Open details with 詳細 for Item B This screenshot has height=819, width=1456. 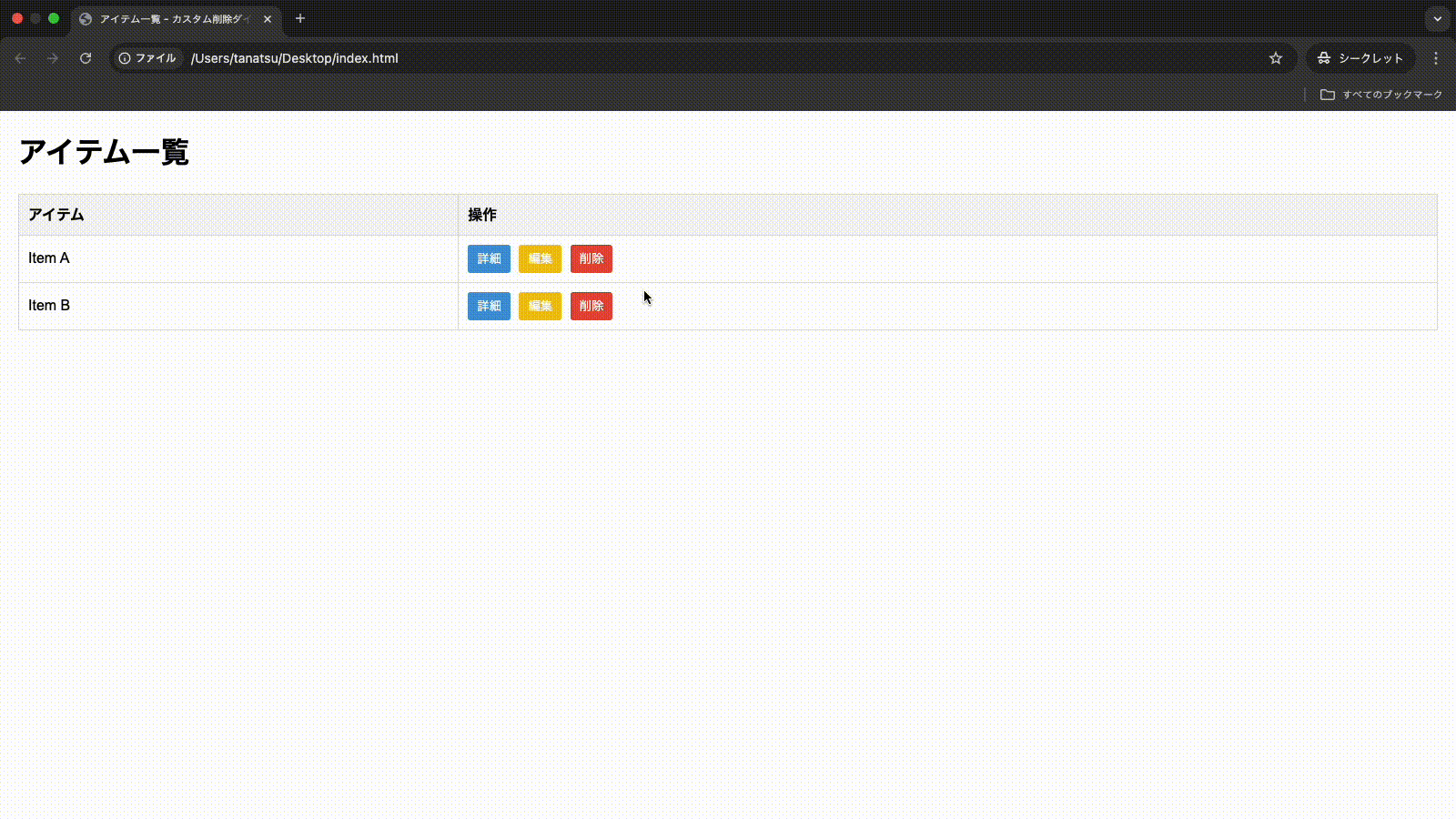489,306
